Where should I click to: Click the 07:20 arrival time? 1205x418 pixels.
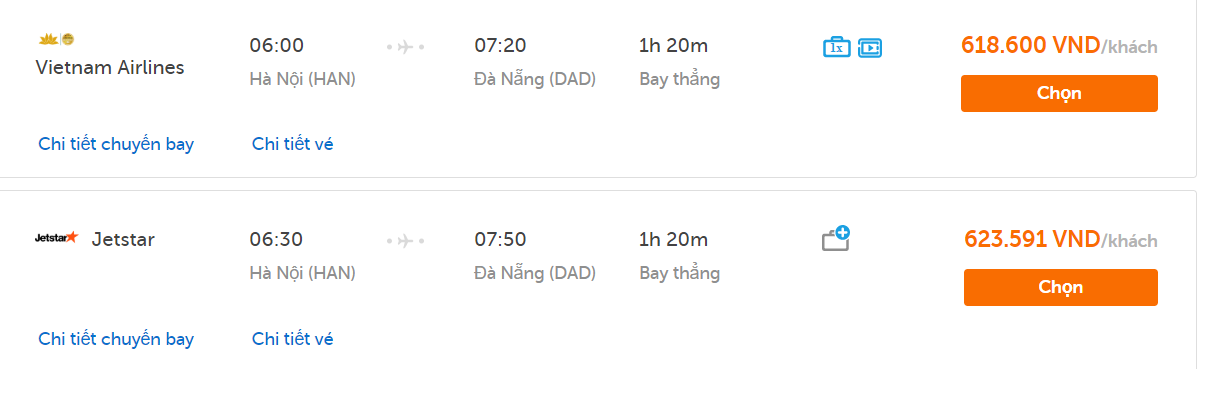coord(500,45)
